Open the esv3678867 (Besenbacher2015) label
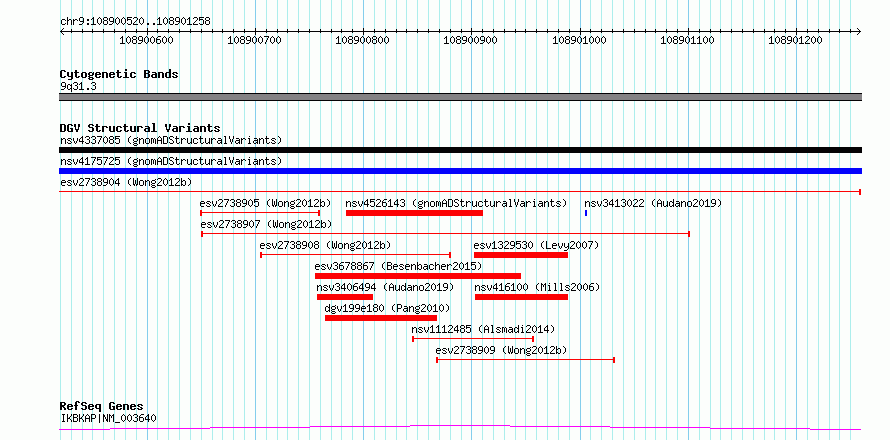Screen dimensions: 890x440 398,266
